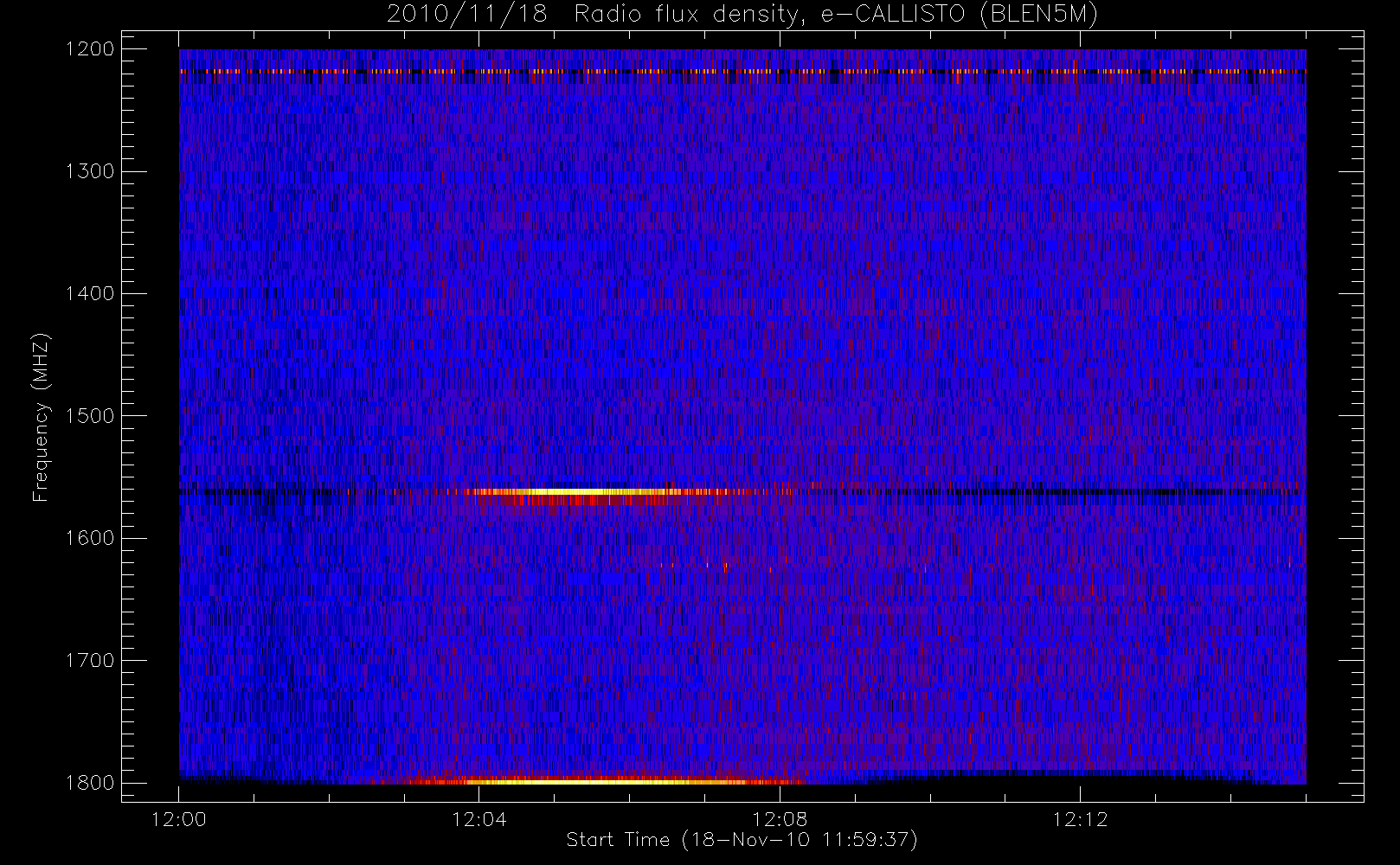Click the 12:08 time axis label
1400x865 pixels.
pos(780,819)
